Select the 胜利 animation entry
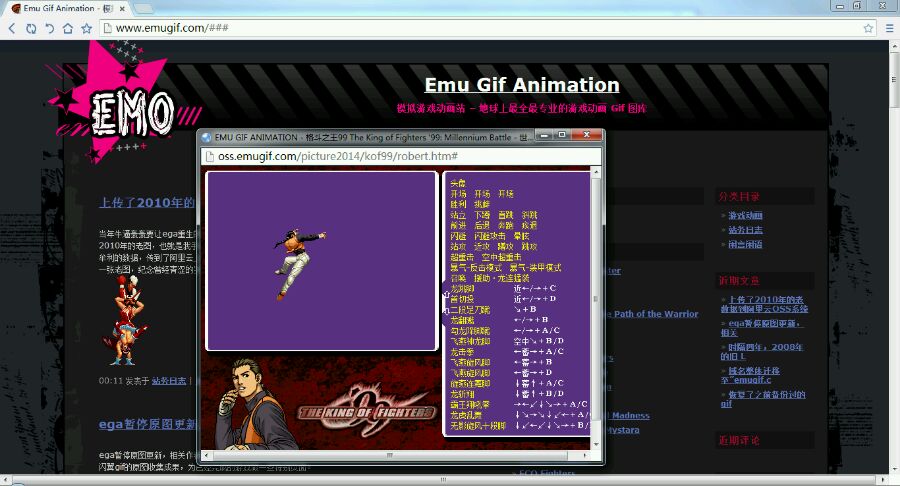The width and height of the screenshot is (900, 486). coord(458,204)
